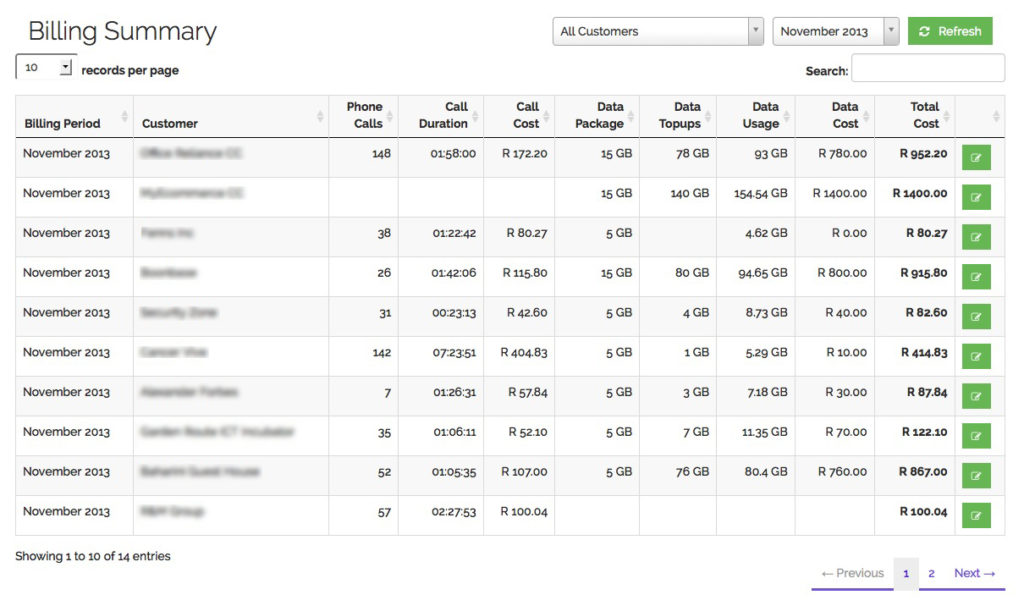Go to page 2 of results
1024x606 pixels.
(931, 573)
